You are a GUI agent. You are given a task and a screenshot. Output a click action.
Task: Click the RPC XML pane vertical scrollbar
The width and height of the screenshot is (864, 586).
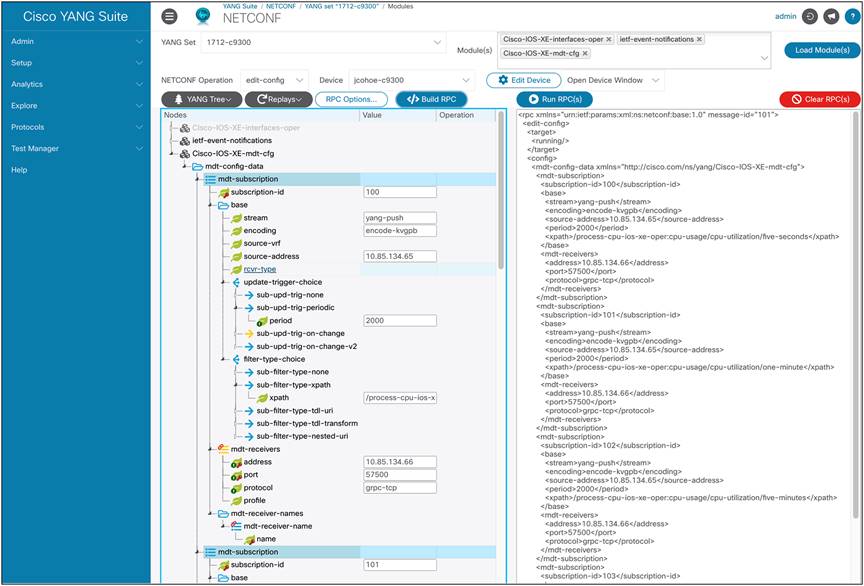[x=856, y=314]
